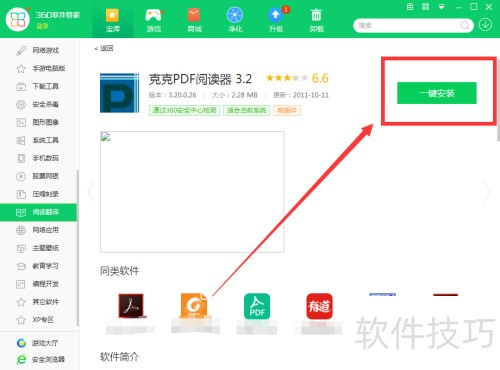The width and height of the screenshot is (500, 370).
Task: Open the red 有道 app icon
Action: pyautogui.click(x=319, y=306)
